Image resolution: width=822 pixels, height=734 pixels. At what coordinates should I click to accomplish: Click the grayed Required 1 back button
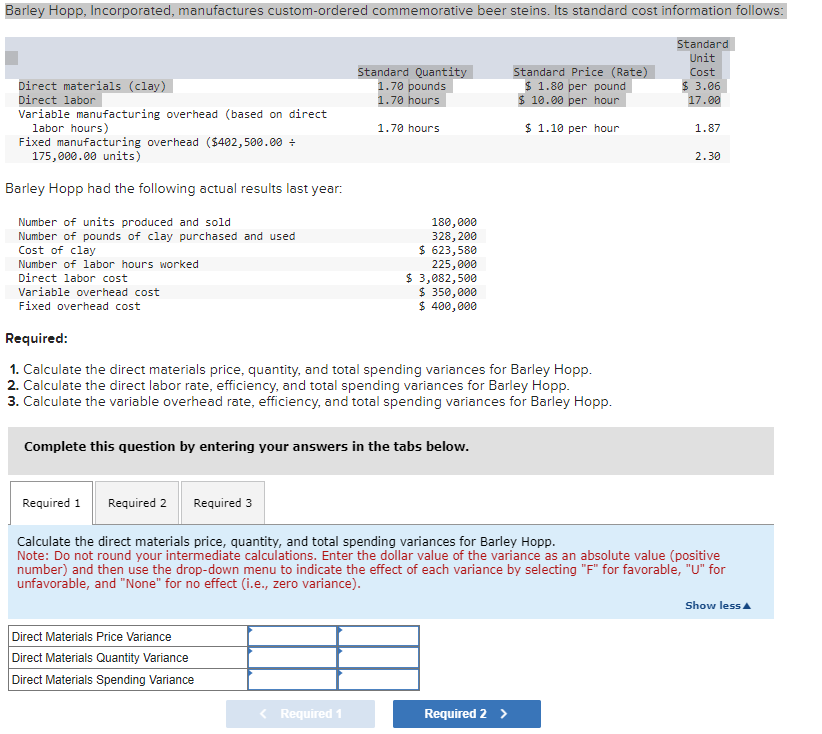click(300, 714)
